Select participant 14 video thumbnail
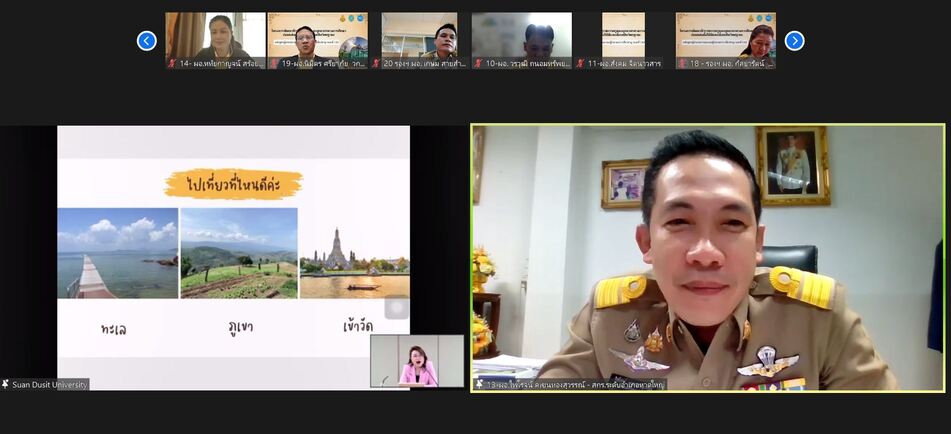 point(215,35)
